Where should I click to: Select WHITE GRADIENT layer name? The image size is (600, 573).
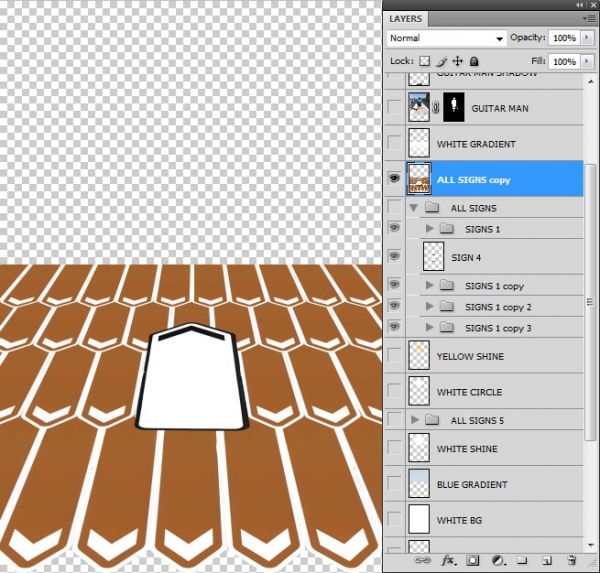[x=476, y=144]
